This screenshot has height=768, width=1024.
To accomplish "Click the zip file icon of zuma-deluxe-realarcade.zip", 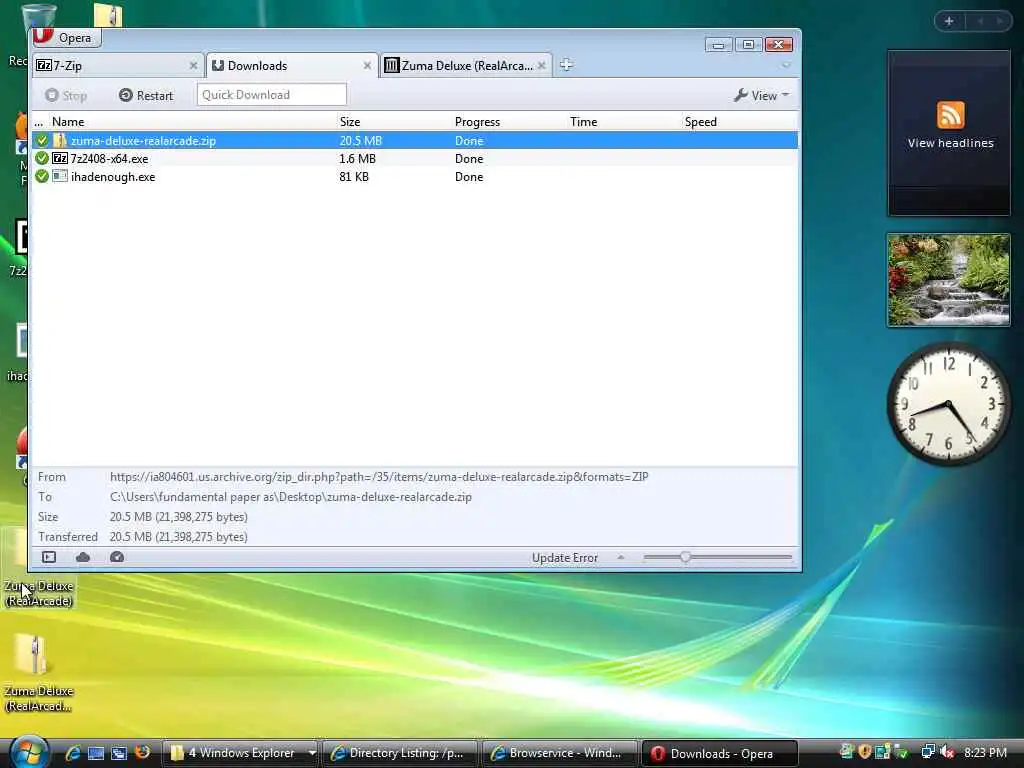I will (60, 140).
